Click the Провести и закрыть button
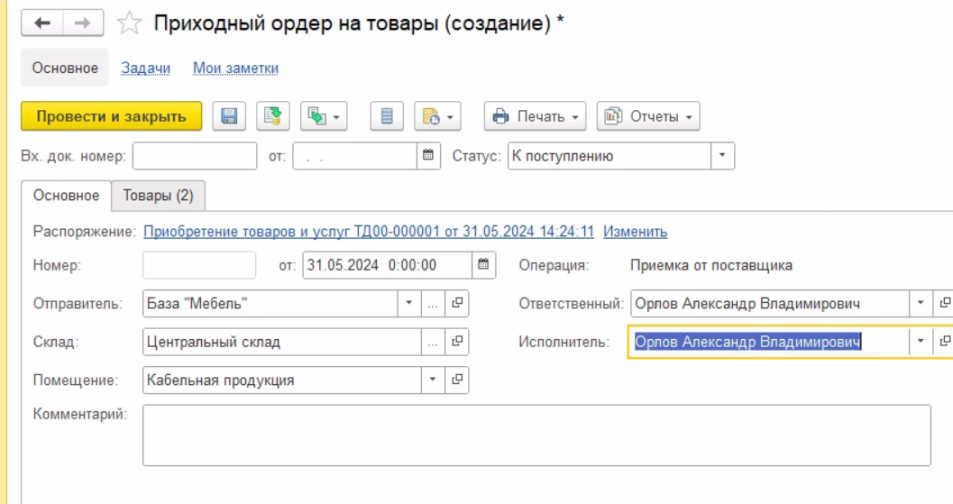This screenshot has height=504, width=953. click(x=111, y=117)
